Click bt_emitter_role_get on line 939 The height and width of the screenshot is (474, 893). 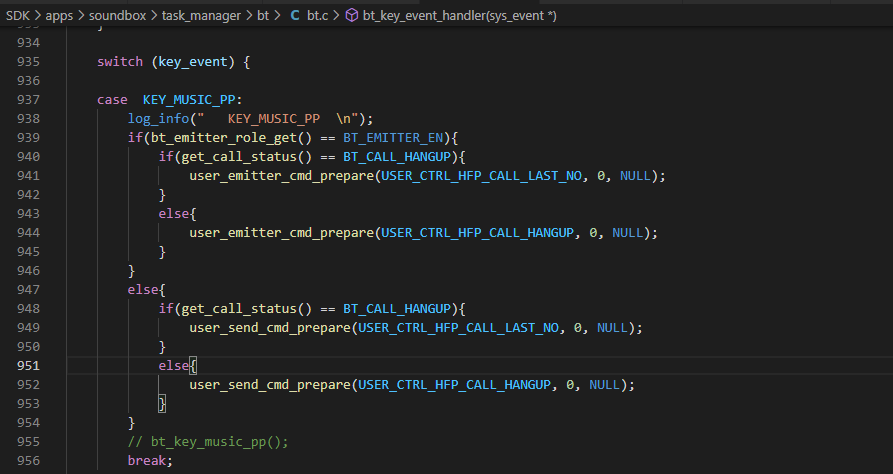(x=224, y=138)
